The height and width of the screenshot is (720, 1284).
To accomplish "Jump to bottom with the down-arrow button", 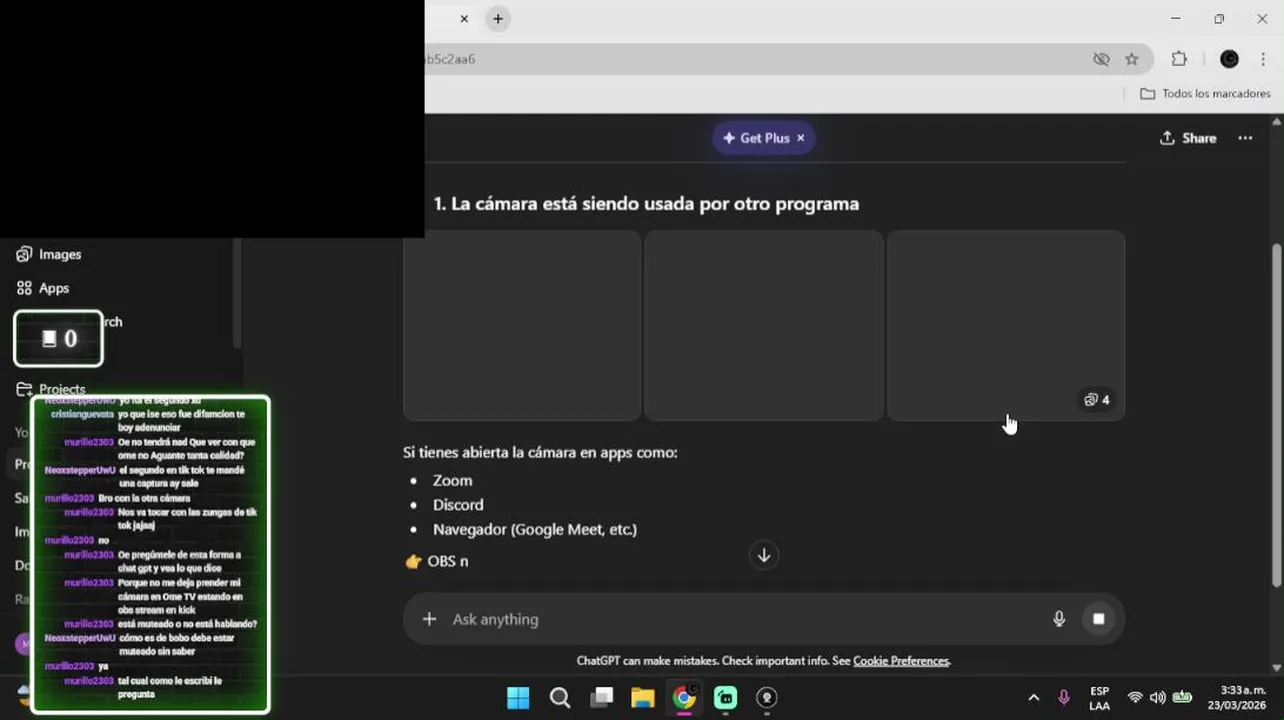I will [x=764, y=555].
